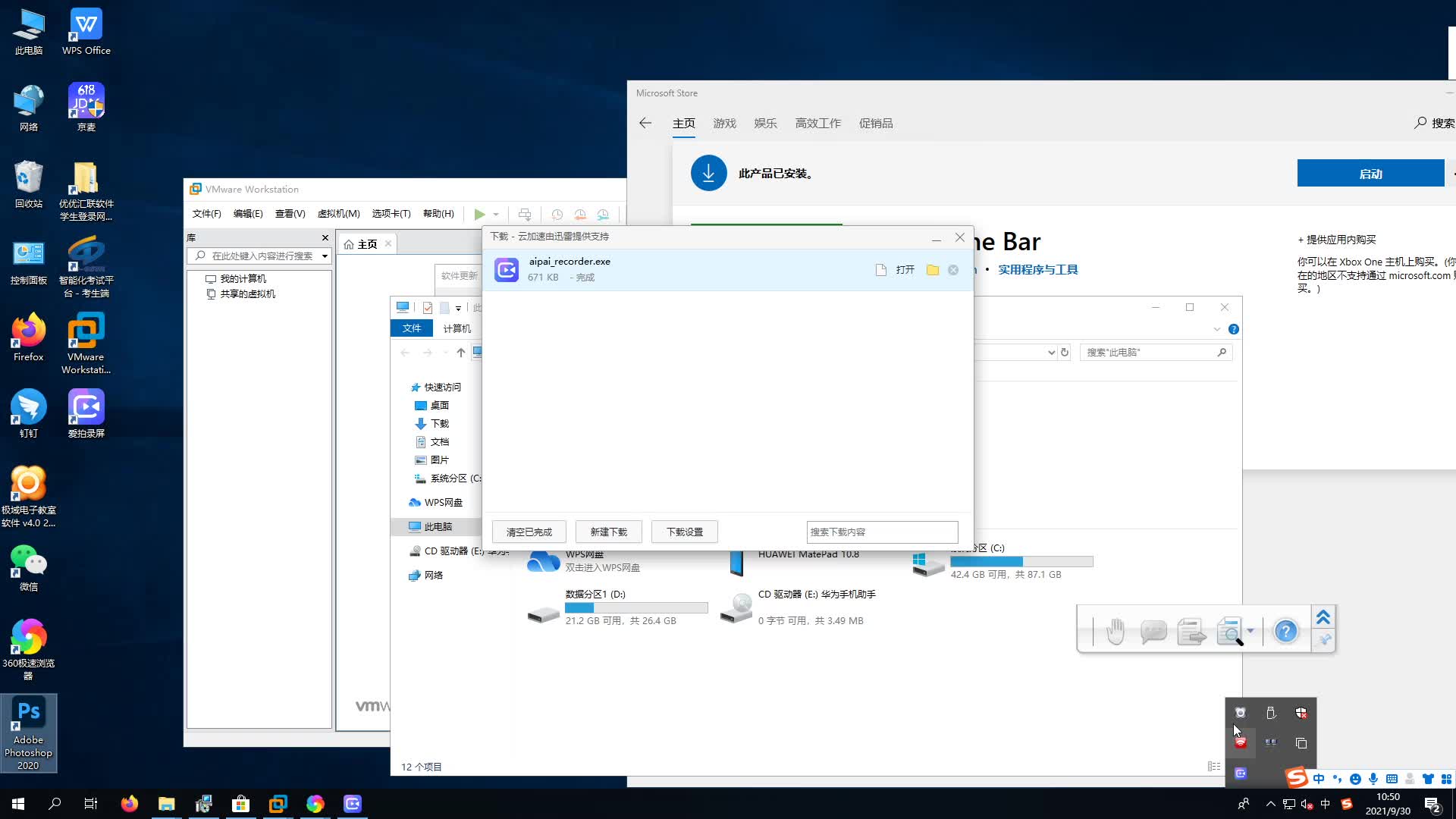
Task: Close the 库 library panel in VMware
Action: (x=325, y=238)
